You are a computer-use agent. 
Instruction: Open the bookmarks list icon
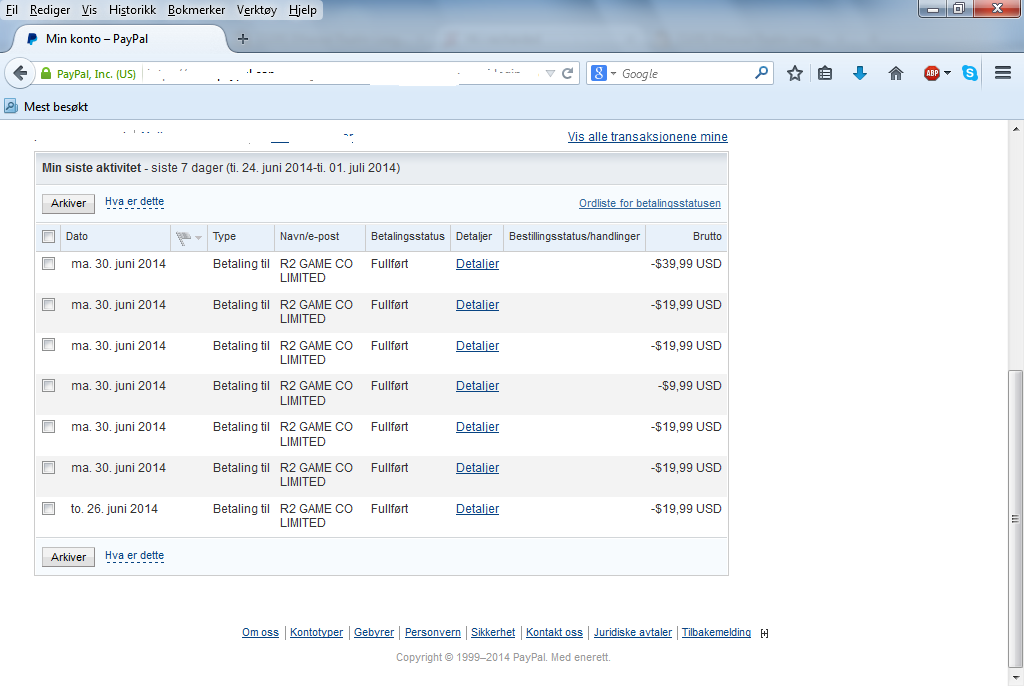(825, 73)
